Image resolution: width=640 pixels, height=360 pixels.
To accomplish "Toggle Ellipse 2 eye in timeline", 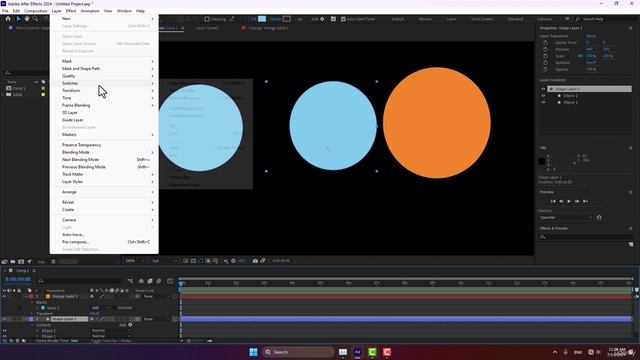I will point(4,331).
